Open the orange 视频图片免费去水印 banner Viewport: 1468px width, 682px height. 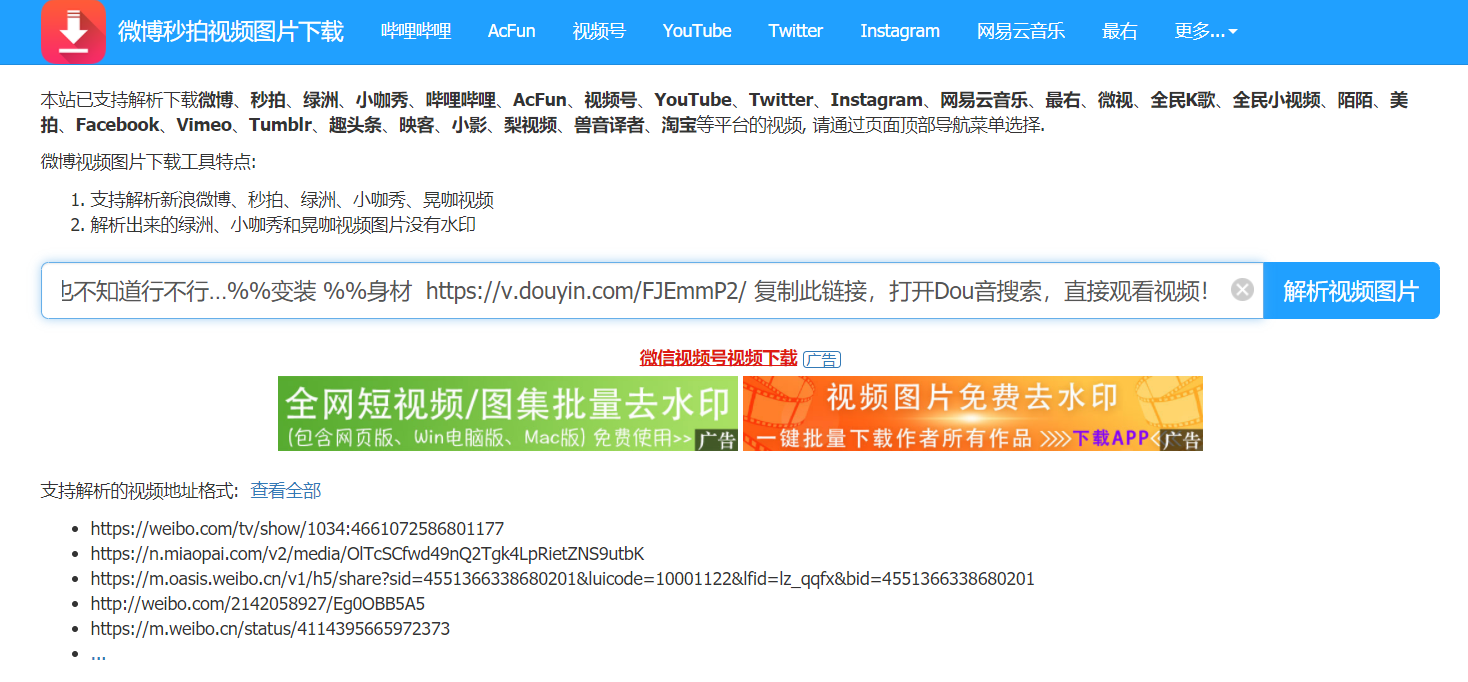(x=973, y=413)
